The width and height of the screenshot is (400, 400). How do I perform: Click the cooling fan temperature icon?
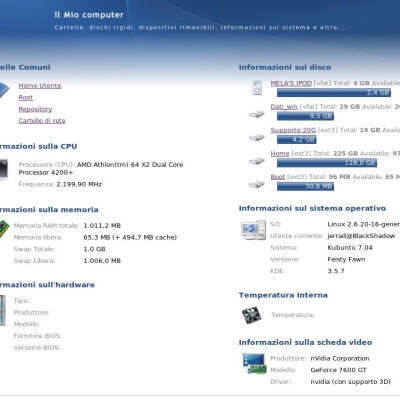(251, 315)
